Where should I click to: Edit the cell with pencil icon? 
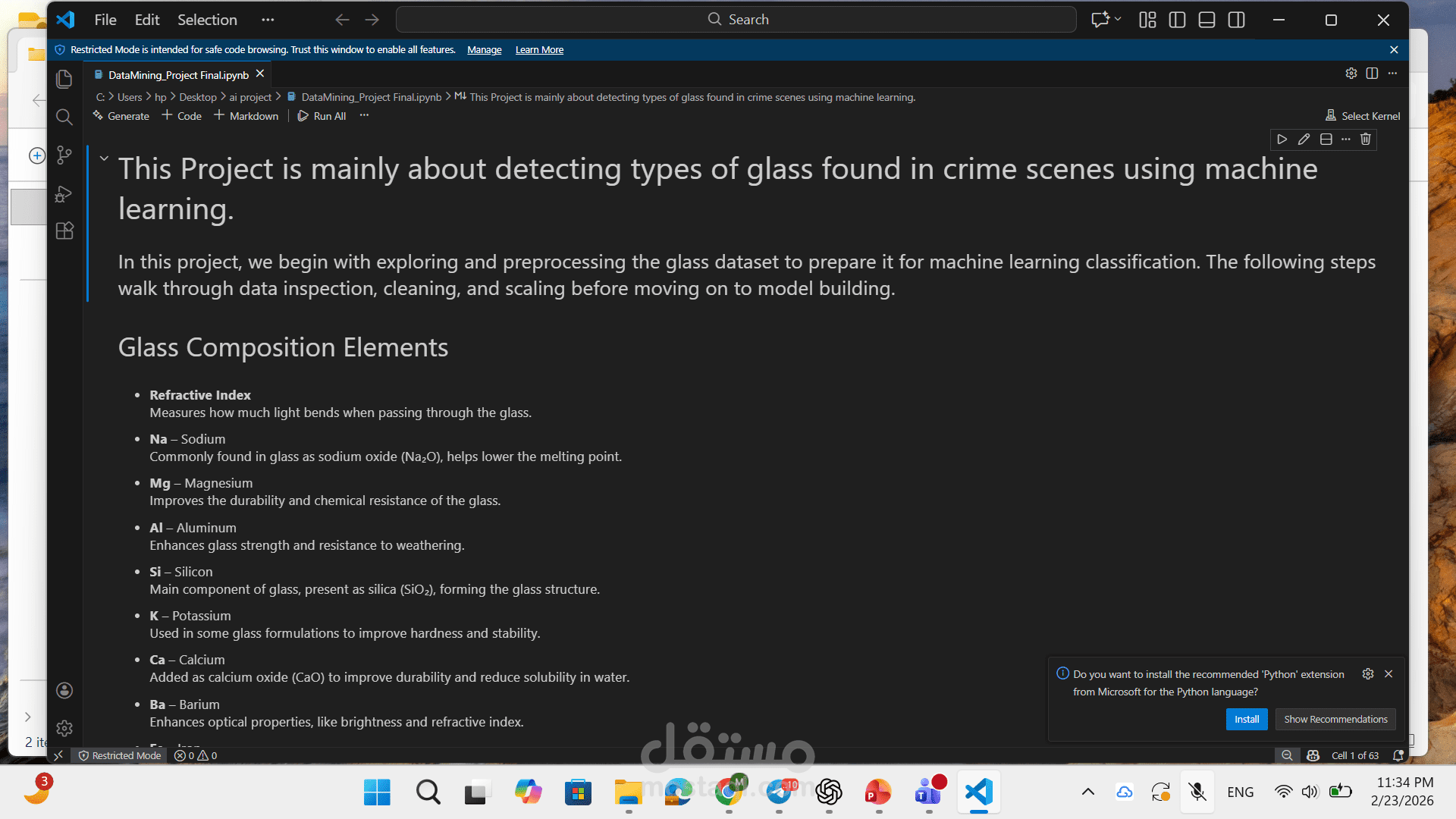pos(1304,140)
